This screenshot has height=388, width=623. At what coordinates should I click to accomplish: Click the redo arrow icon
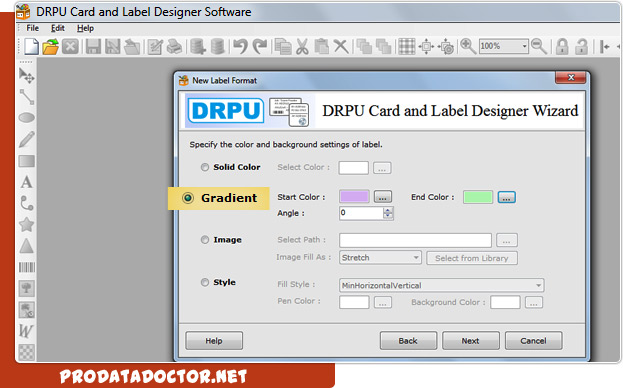pyautogui.click(x=260, y=46)
